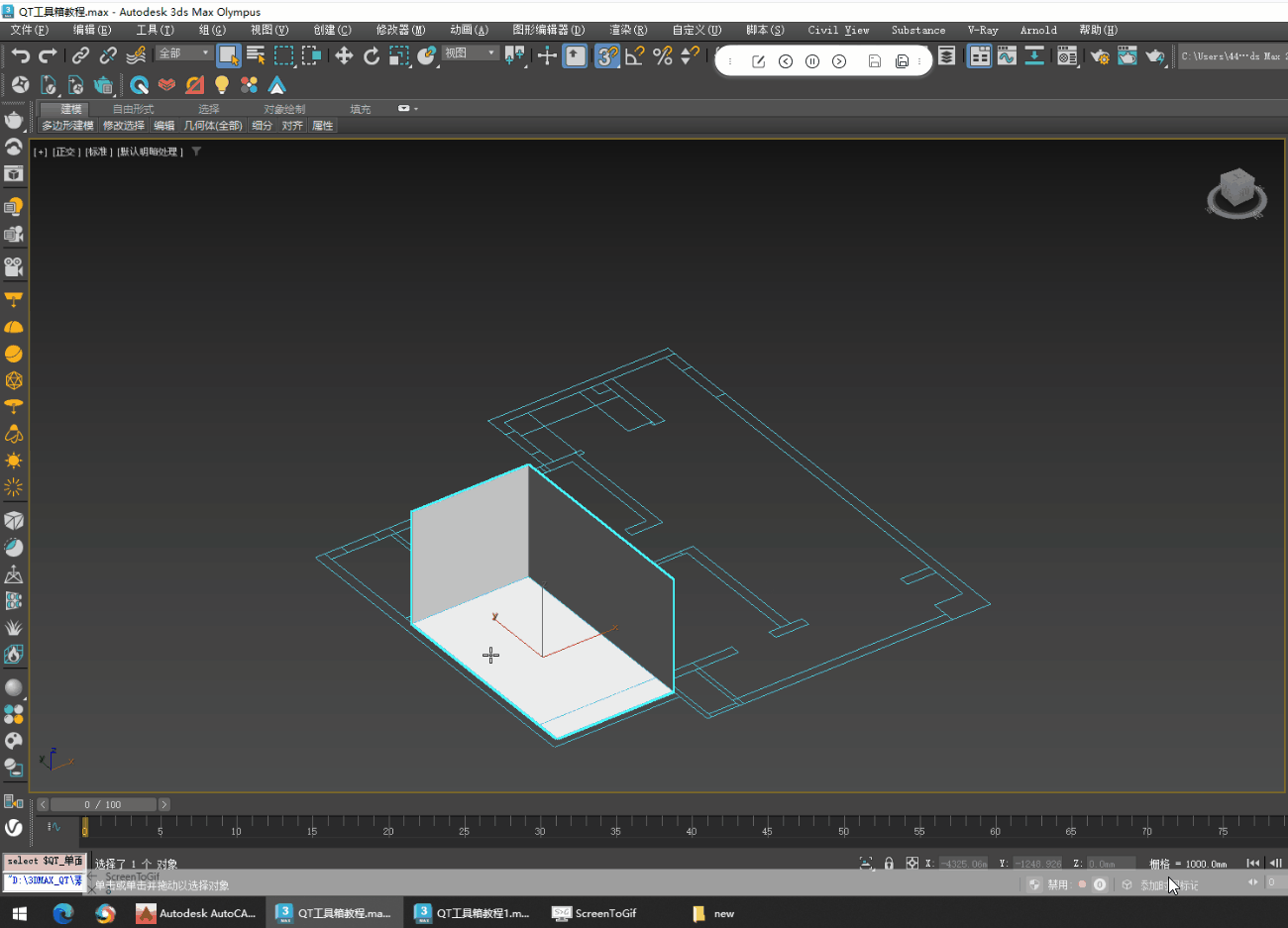Expand the 细分 ribbon panel

[x=262, y=126]
